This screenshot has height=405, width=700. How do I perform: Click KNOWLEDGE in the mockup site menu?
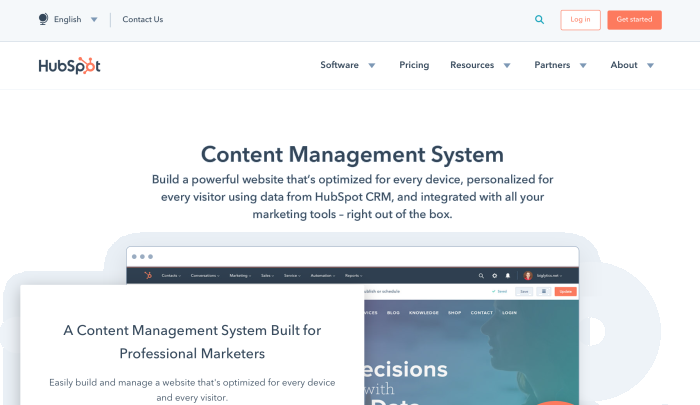click(424, 313)
